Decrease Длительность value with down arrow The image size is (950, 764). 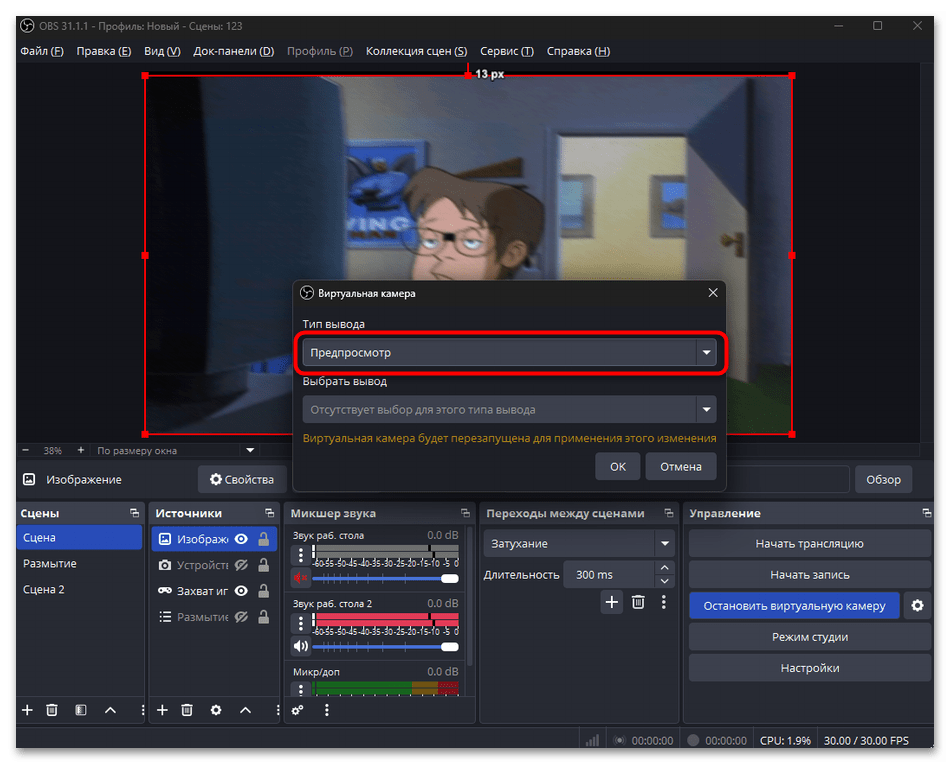[x=665, y=581]
